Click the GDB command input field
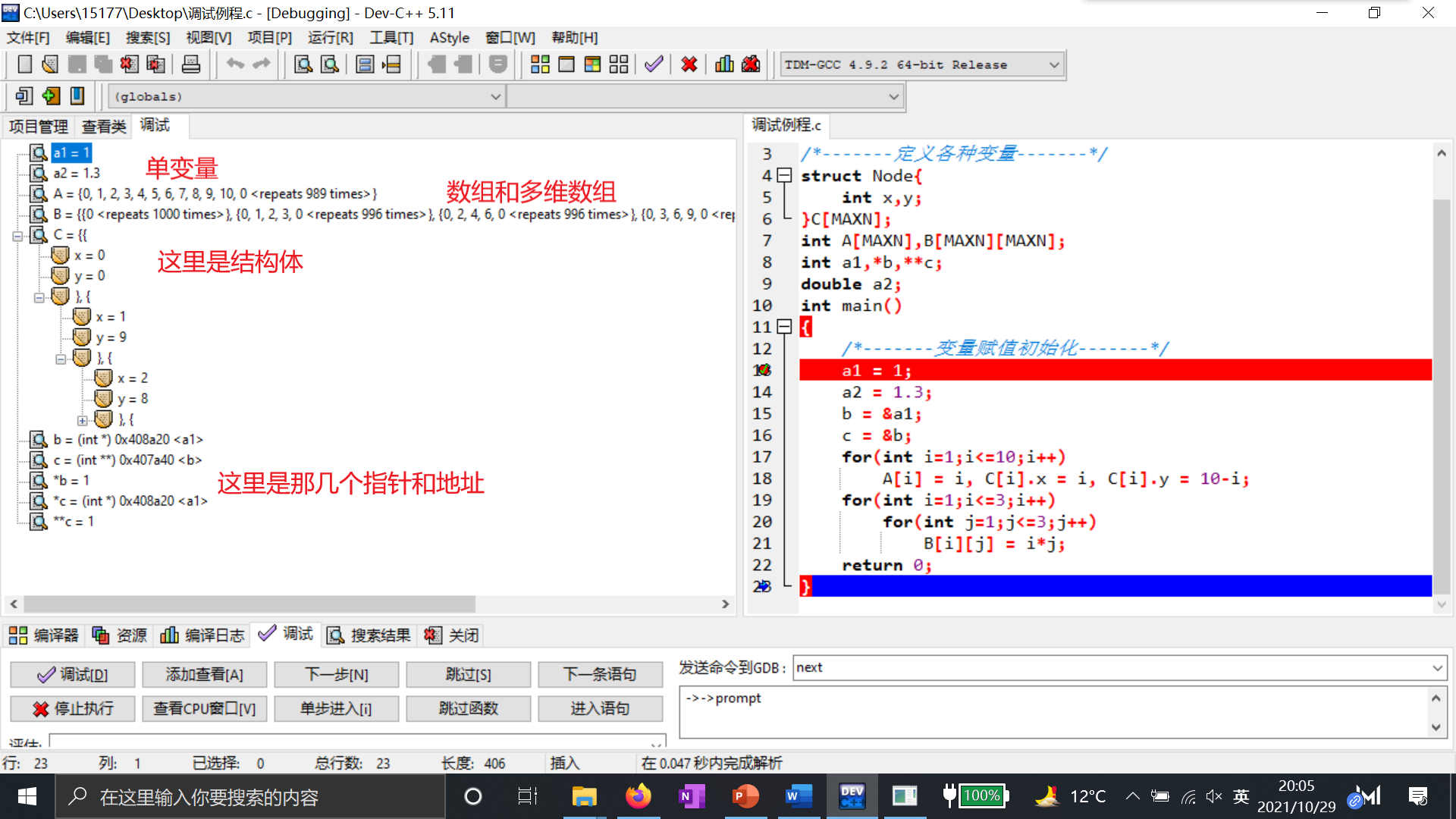The height and width of the screenshot is (819, 1456). click(x=1111, y=667)
